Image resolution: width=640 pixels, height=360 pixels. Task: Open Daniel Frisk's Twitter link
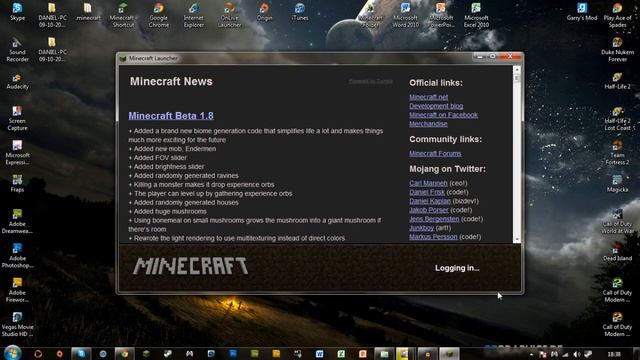coord(427,192)
